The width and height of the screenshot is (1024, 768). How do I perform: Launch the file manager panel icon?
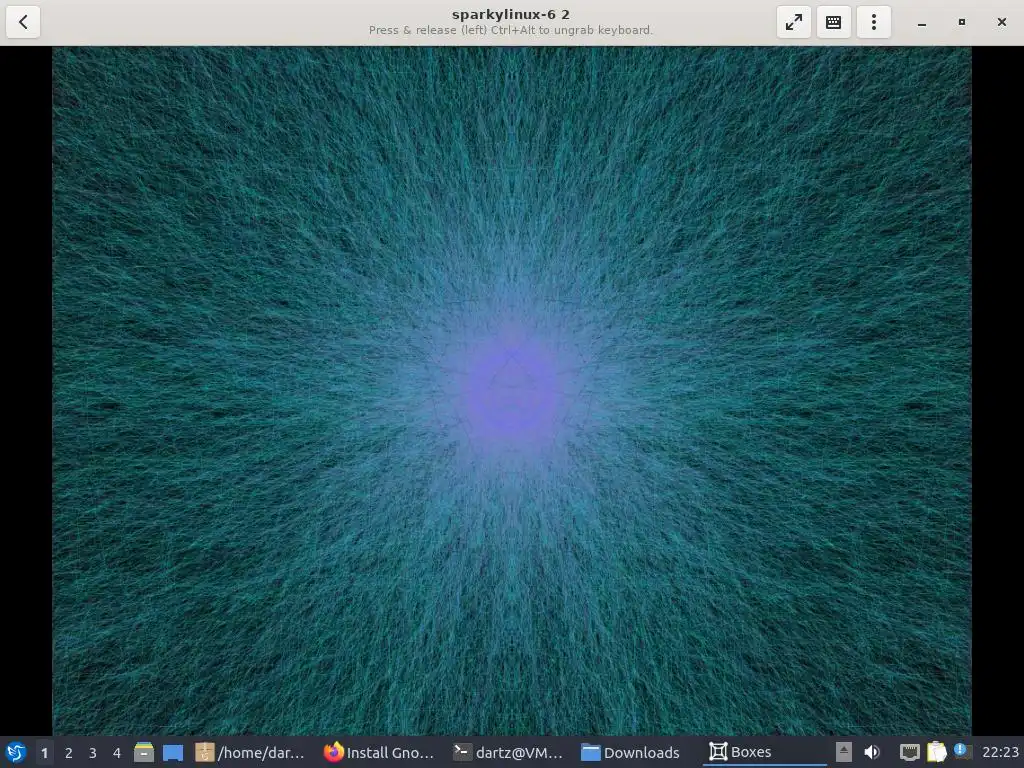(x=144, y=752)
